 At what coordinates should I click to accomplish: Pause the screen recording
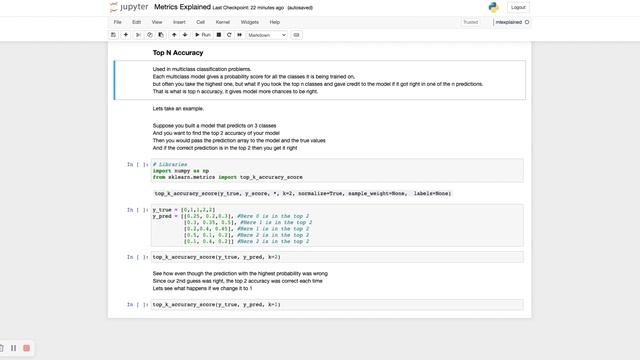[13, 348]
